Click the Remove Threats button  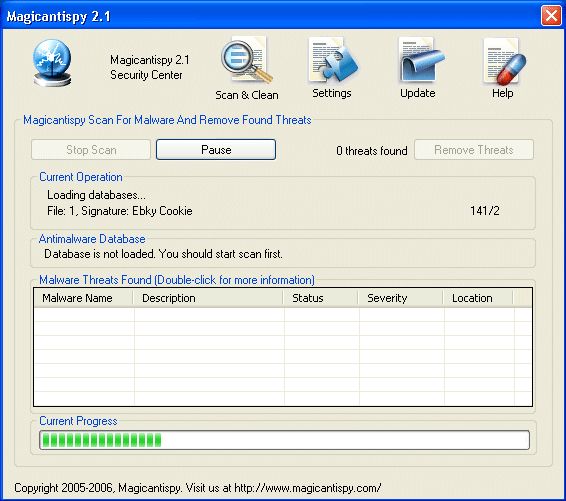pos(474,149)
